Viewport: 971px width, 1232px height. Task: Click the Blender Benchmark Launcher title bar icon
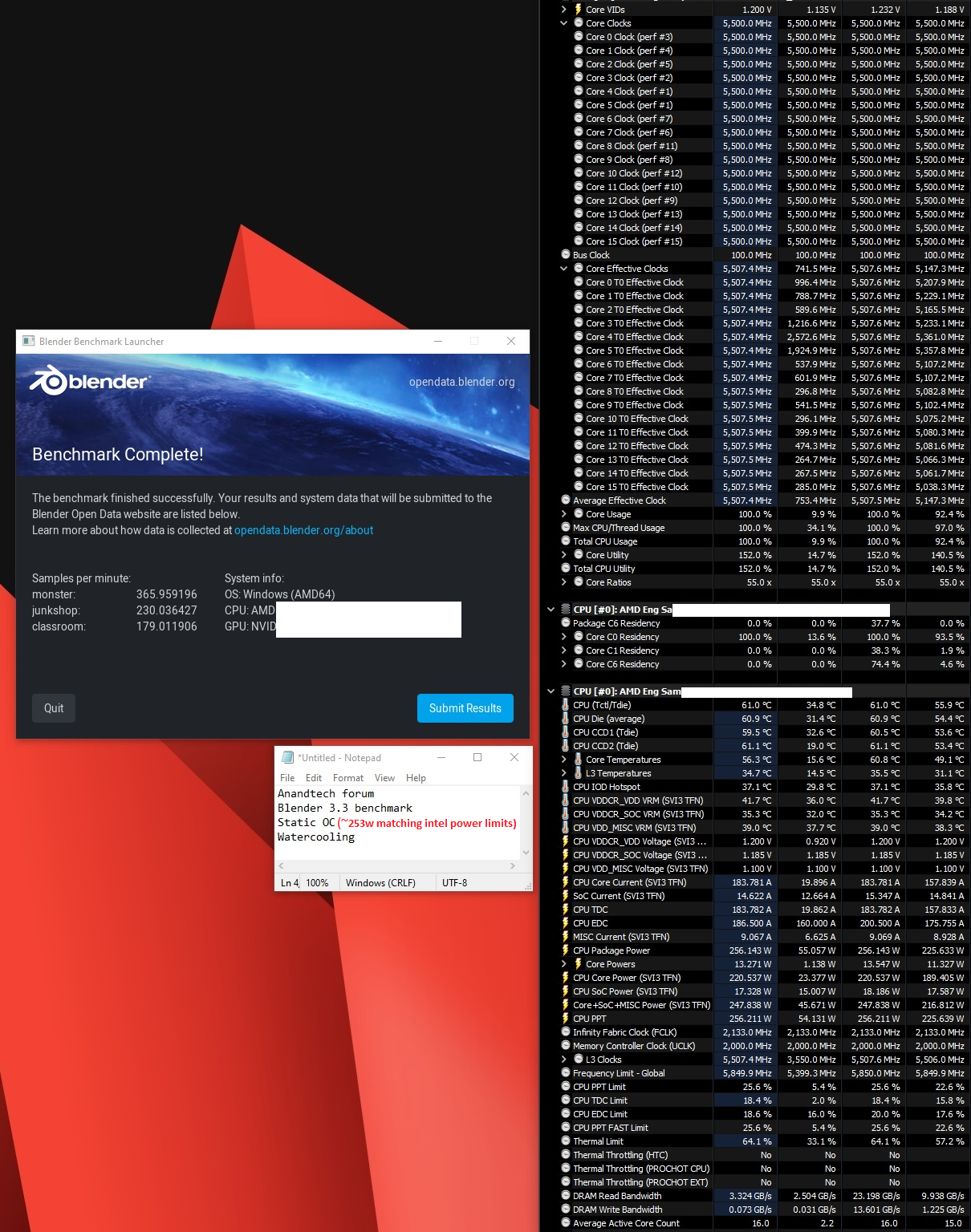[28, 341]
